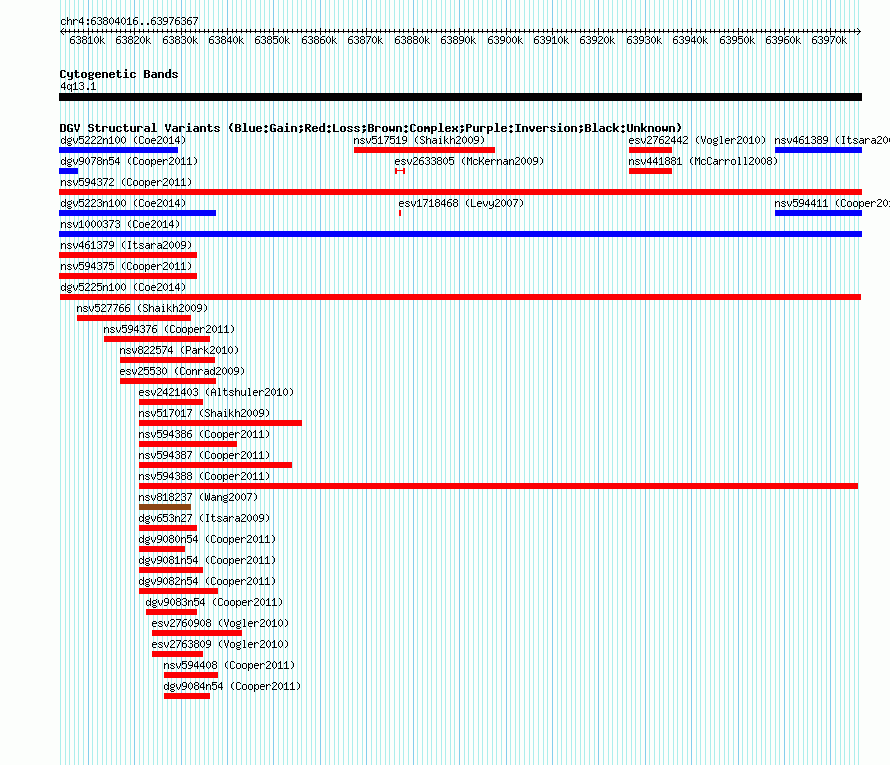Select the blue dgv5222n100 gain bar
Viewport: 890px width, 765px height.
pyautogui.click(x=119, y=150)
